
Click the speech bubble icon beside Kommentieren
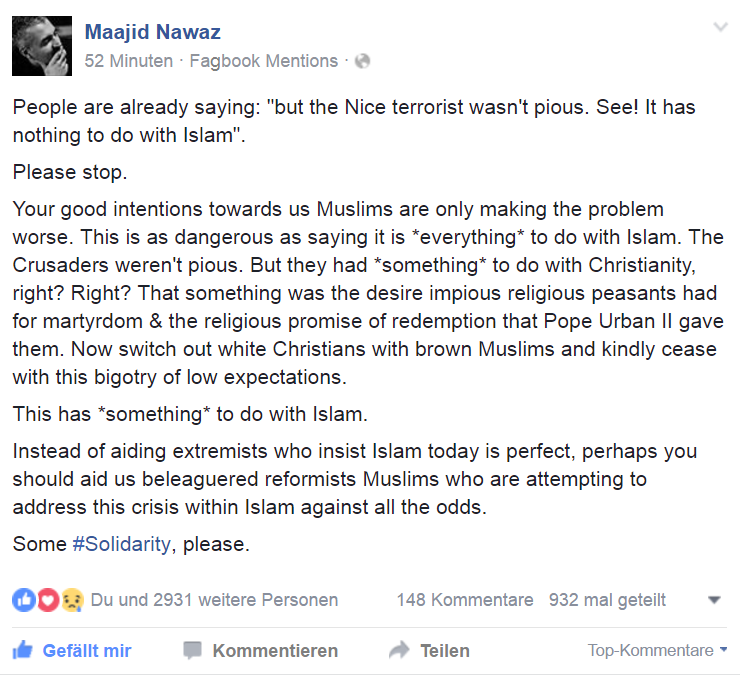[192, 651]
